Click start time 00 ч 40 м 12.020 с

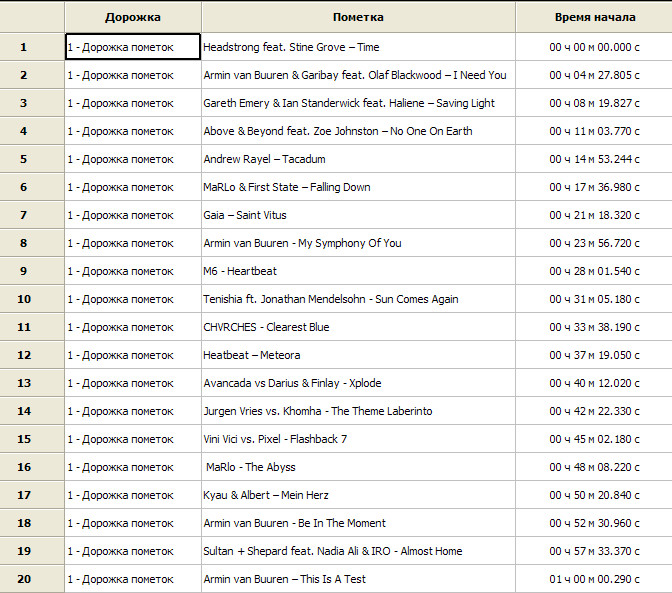pyautogui.click(x=594, y=383)
